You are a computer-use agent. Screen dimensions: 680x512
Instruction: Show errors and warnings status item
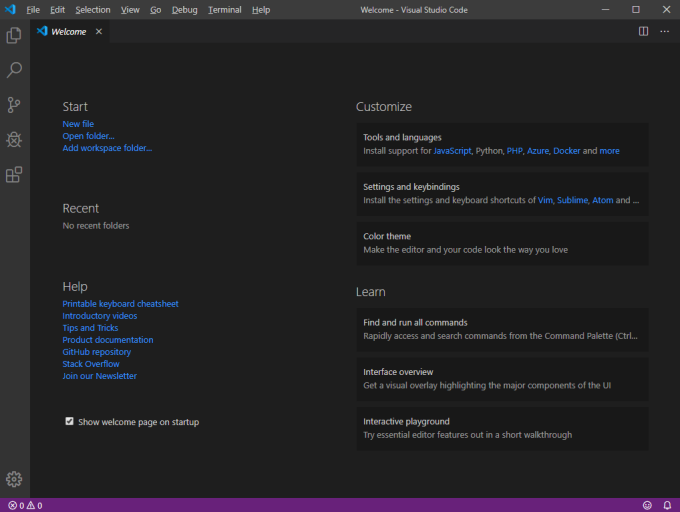coord(25,505)
